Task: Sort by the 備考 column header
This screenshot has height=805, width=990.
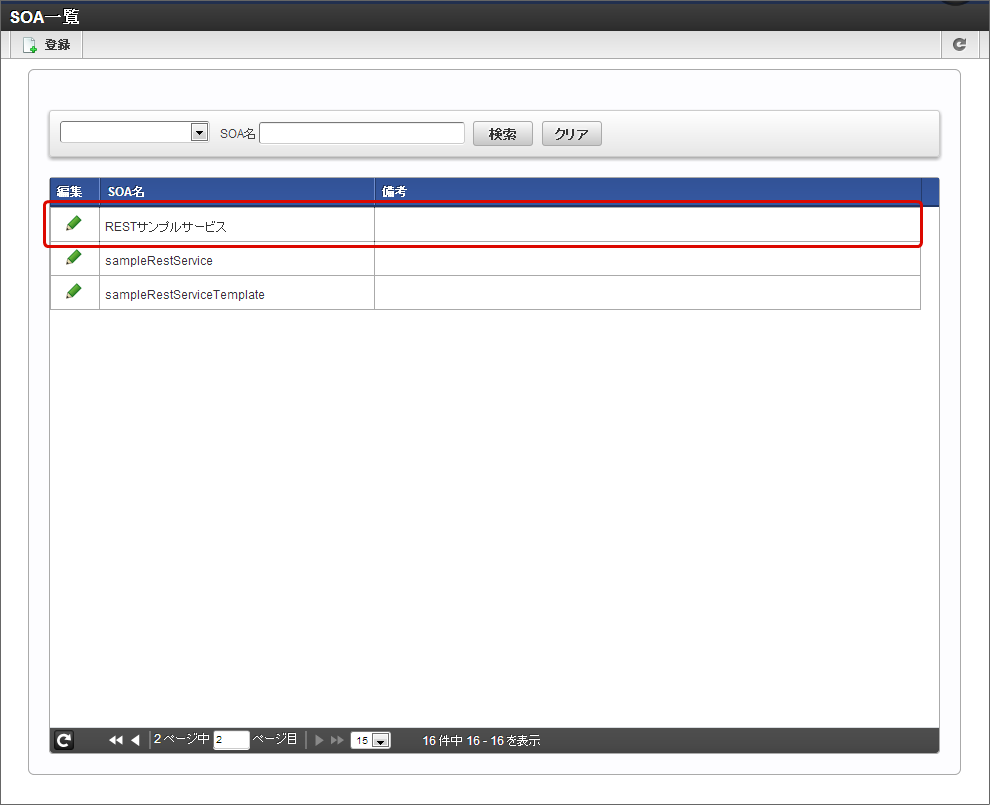Action: pyautogui.click(x=648, y=191)
